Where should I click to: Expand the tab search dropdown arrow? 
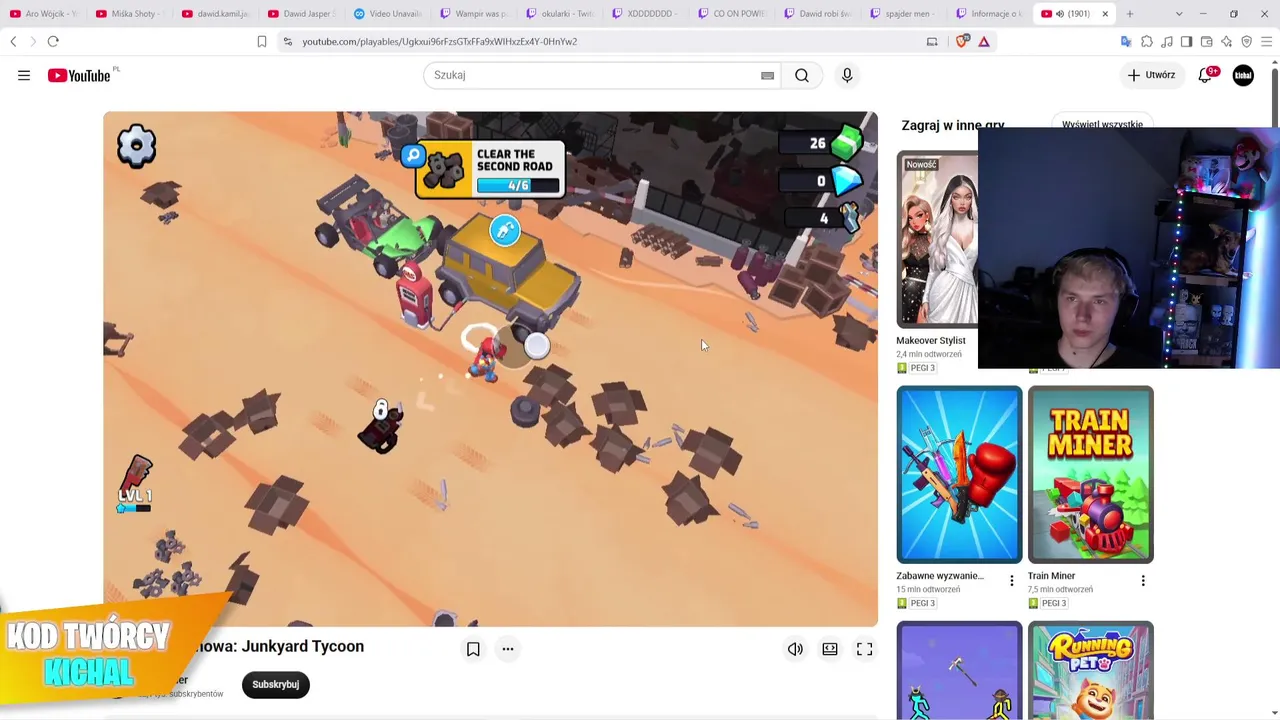click(x=1179, y=14)
